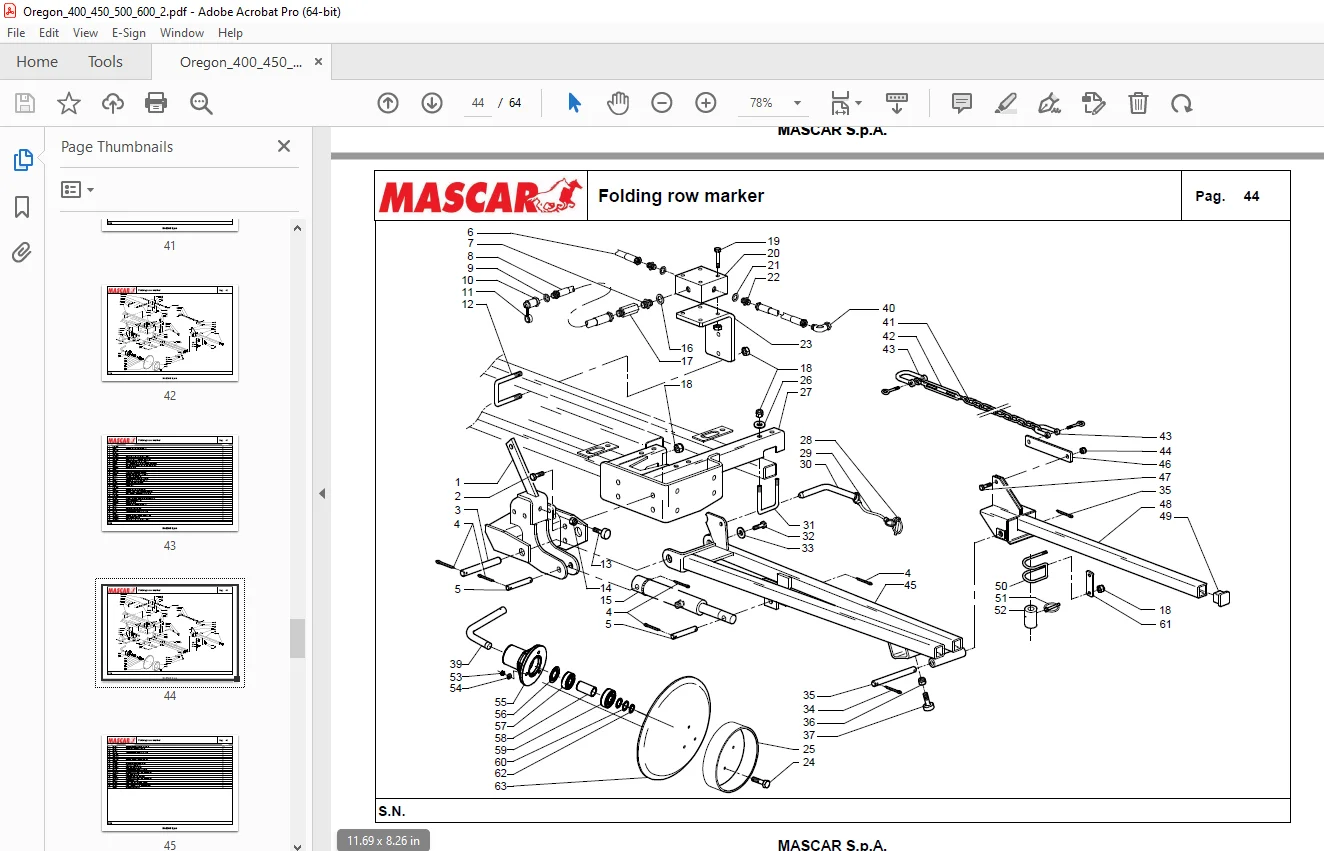The image size is (1324, 851).
Task: Show Page Thumbnails panel icon in sidebar
Action: coord(22,160)
